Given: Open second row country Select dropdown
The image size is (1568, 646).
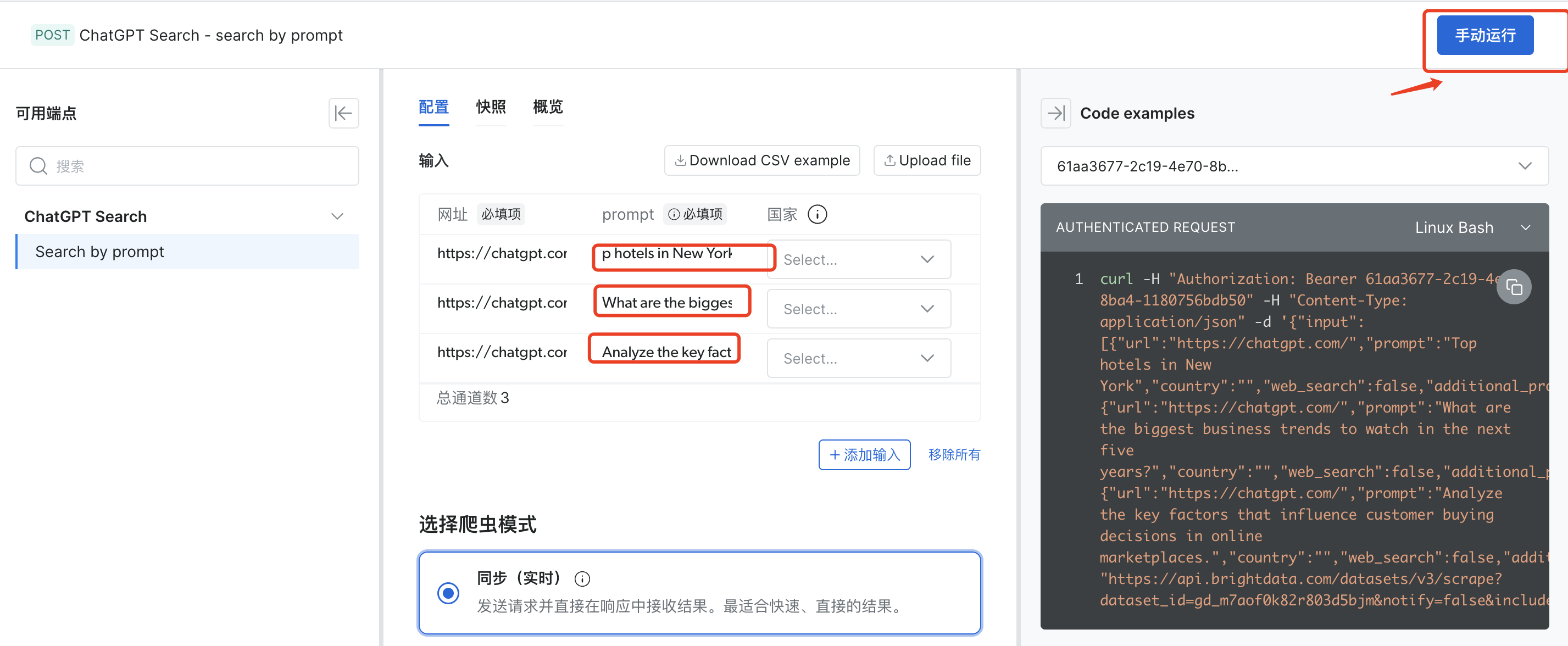Looking at the screenshot, I should (858, 309).
